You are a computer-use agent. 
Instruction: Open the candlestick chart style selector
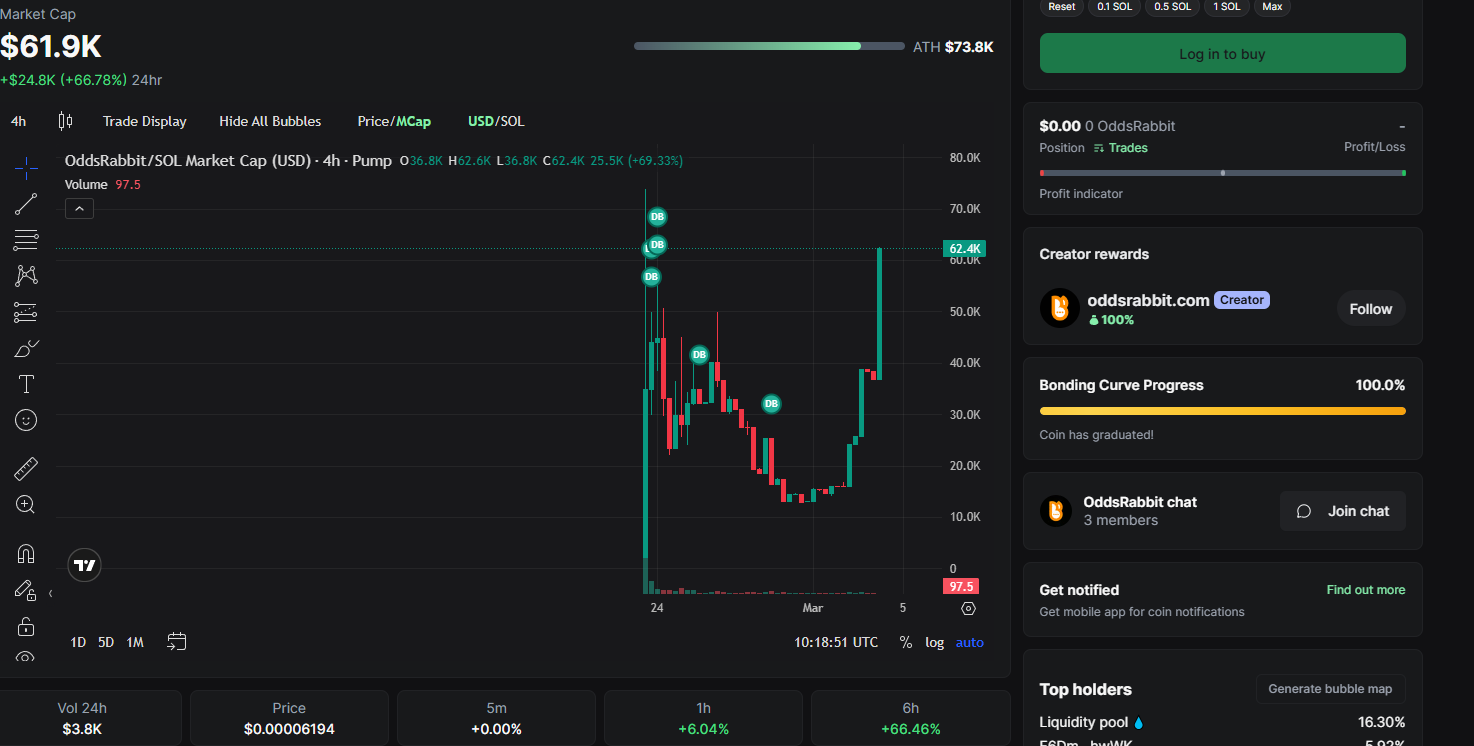coord(65,121)
